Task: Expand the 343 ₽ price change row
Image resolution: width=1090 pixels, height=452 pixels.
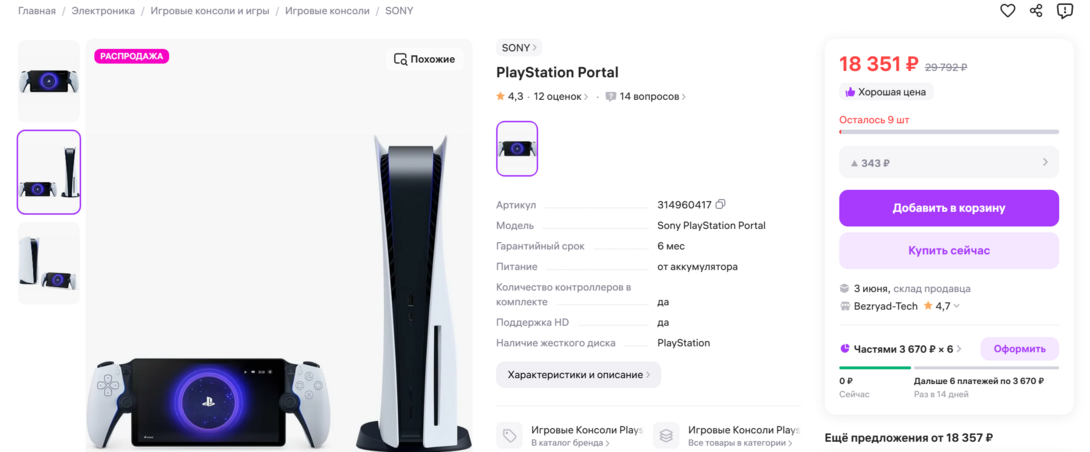Action: tap(949, 163)
